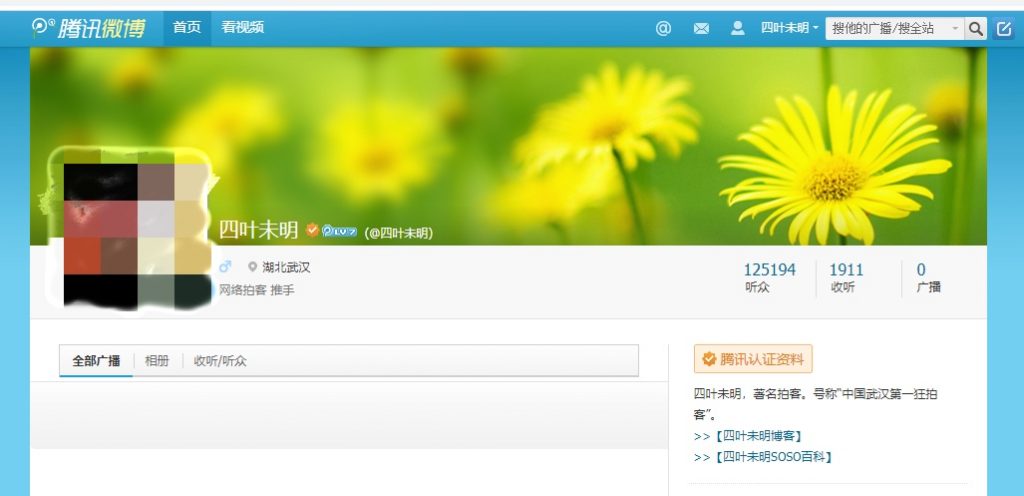Image resolution: width=1024 pixels, height=496 pixels.
Task: Click the 腾讯认证资料 button
Action: tap(753, 359)
